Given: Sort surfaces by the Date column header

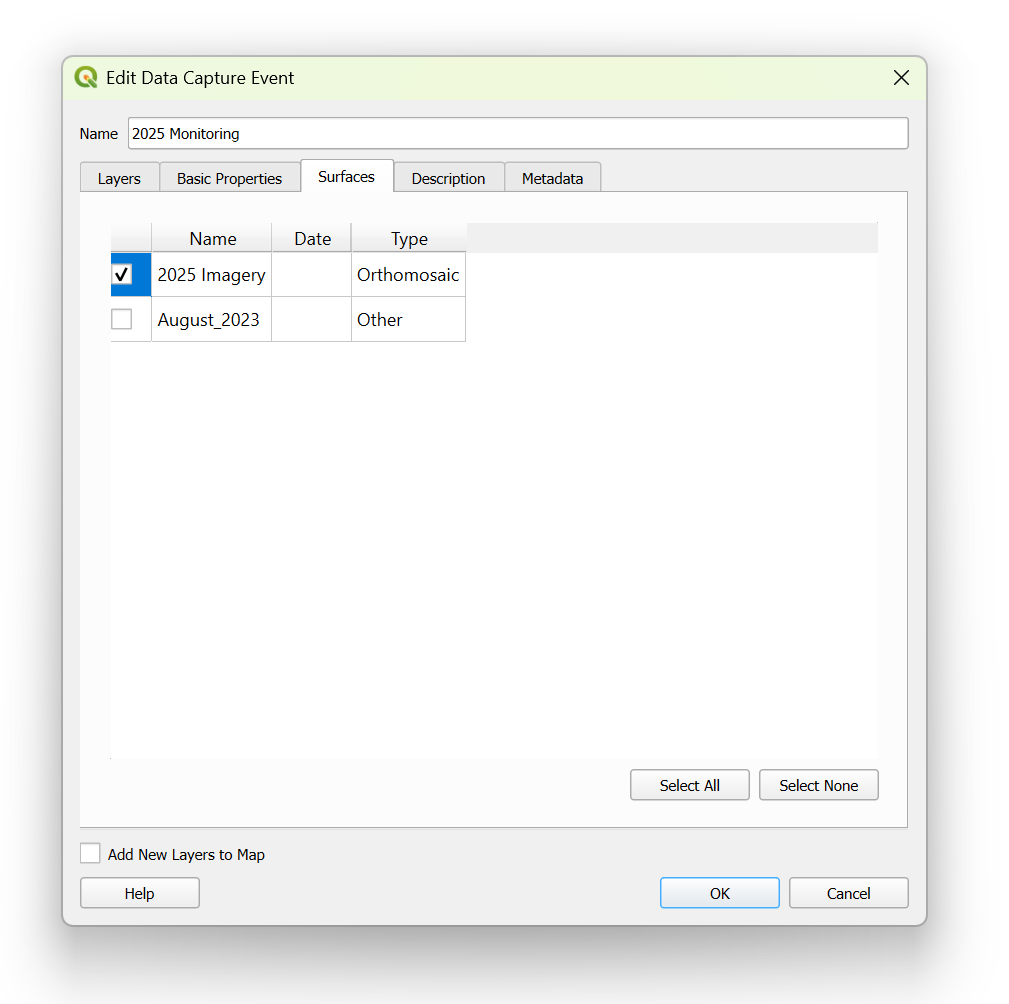Looking at the screenshot, I should click(312, 238).
